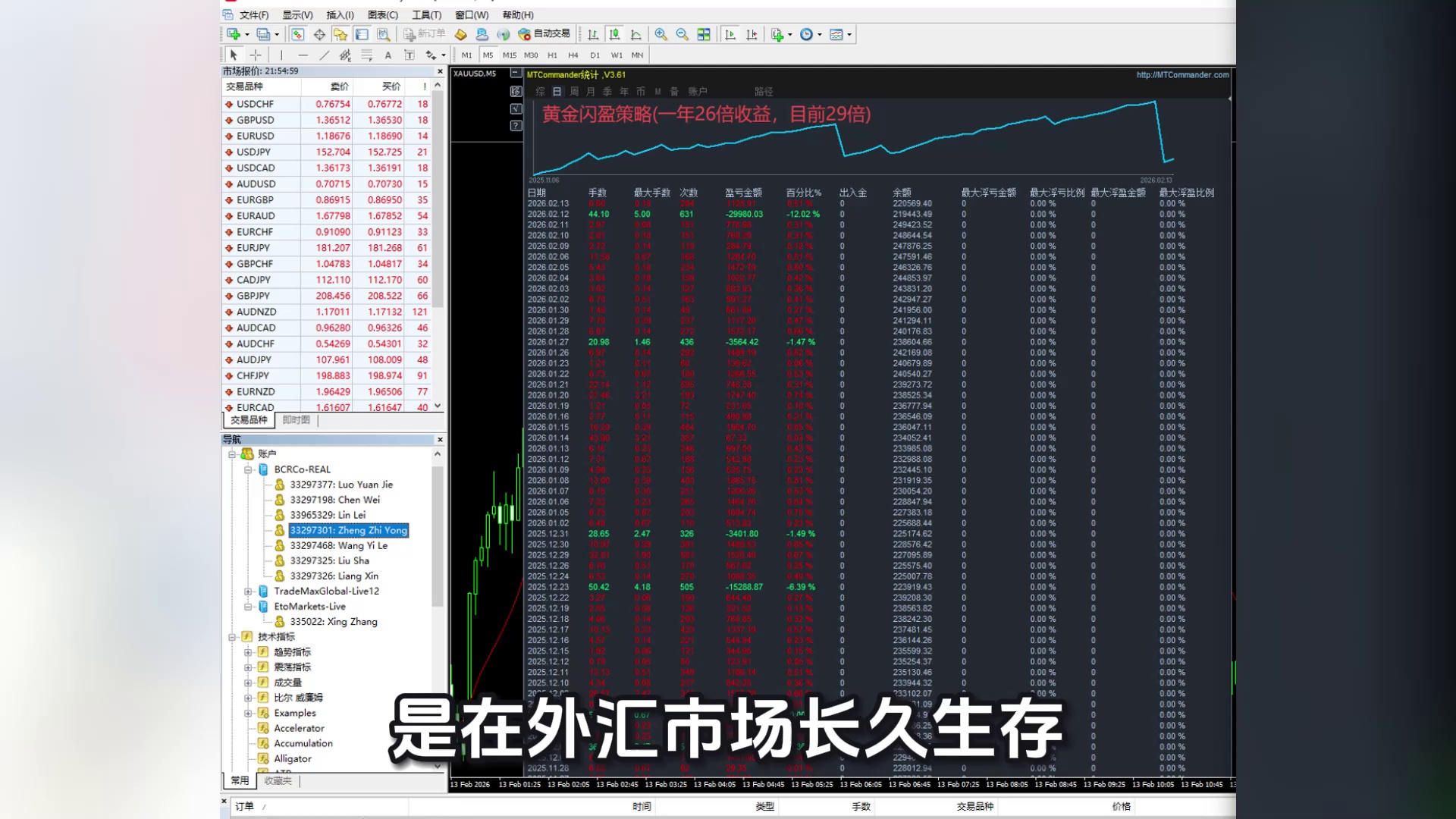Click the New Order (新订单) button

tap(425, 34)
